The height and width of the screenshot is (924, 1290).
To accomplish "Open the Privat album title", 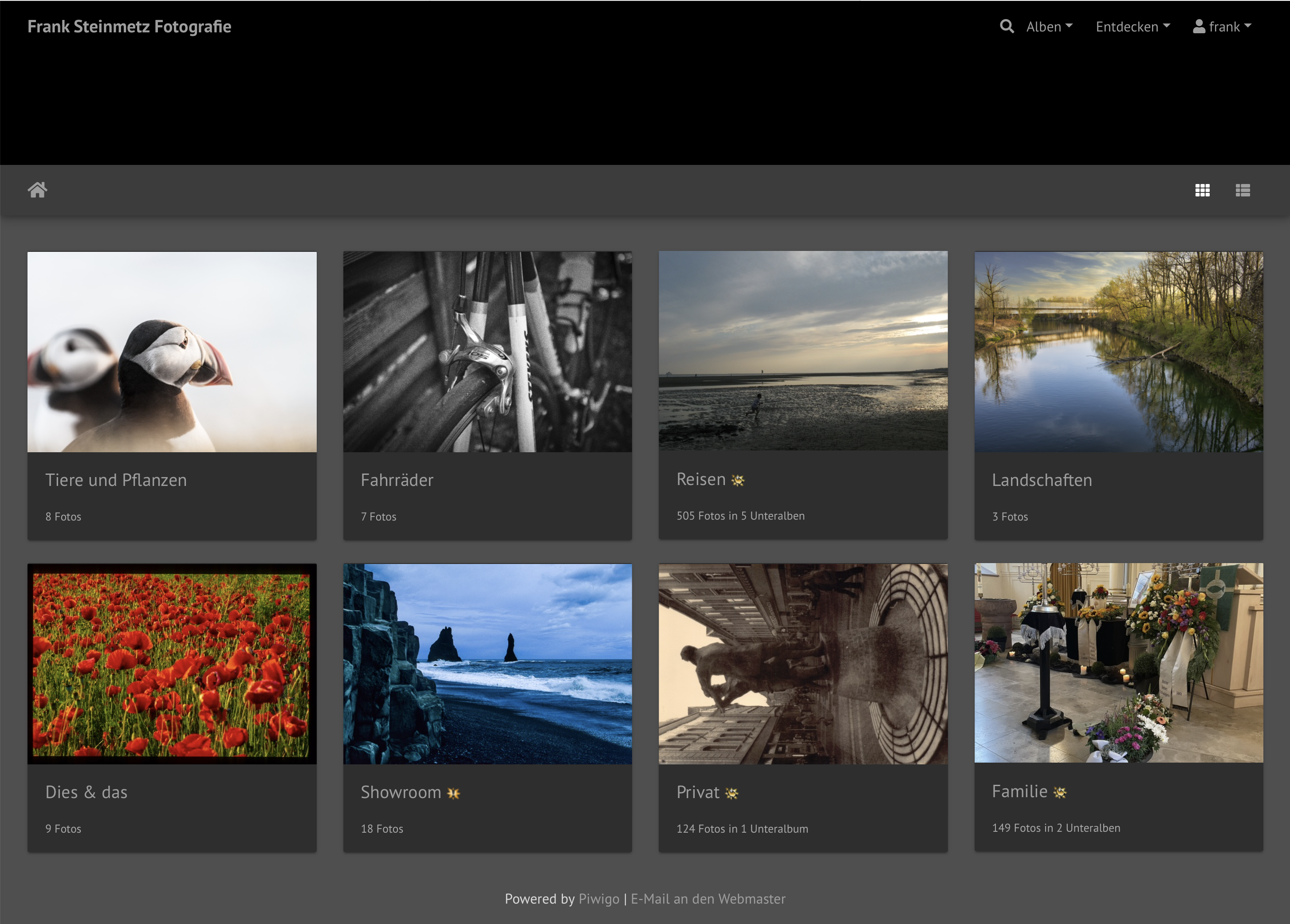I will tap(698, 793).
